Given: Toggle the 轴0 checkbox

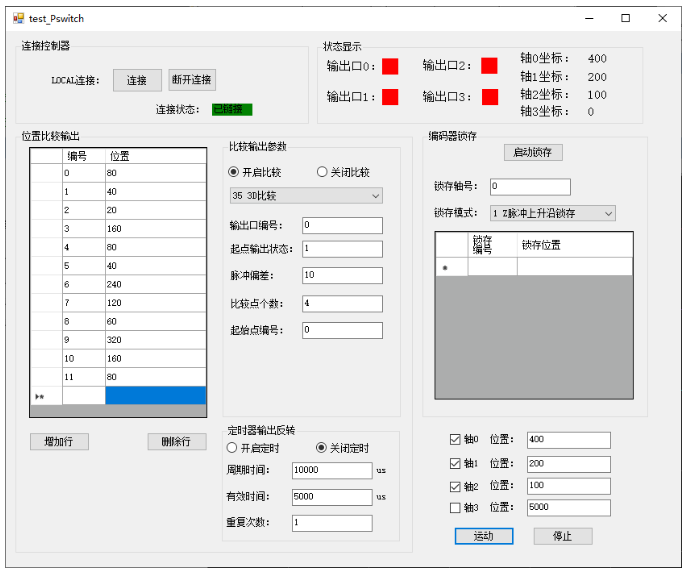Looking at the screenshot, I should [455, 439].
